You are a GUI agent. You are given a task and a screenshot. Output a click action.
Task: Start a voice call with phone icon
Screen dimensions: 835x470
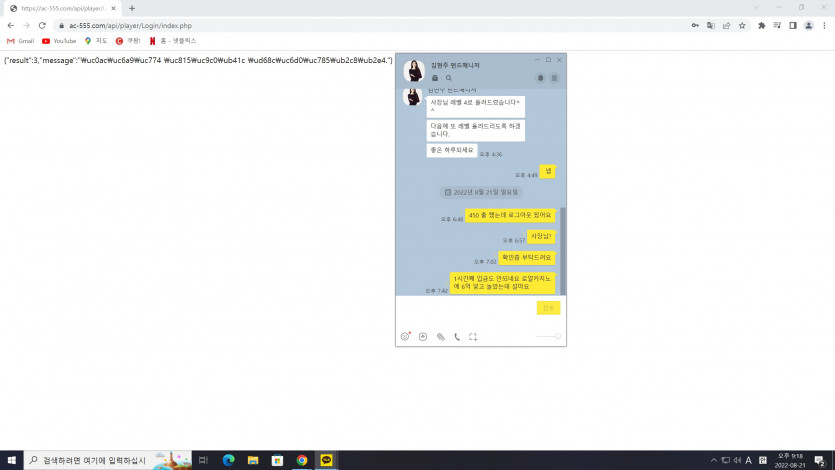(x=457, y=336)
